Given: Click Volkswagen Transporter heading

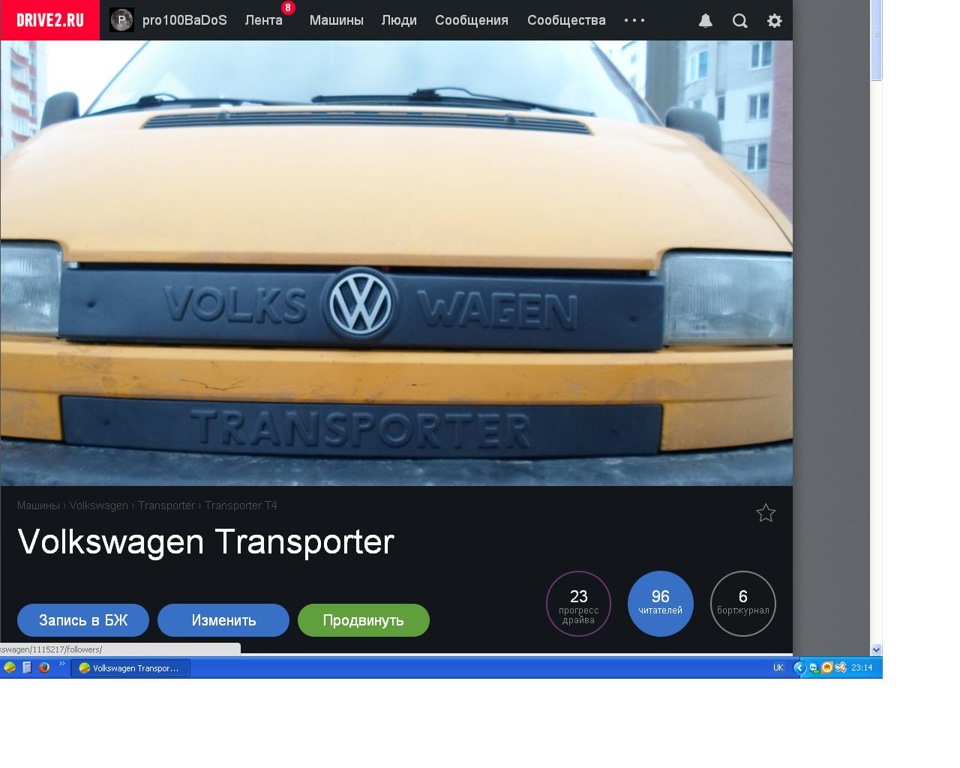Looking at the screenshot, I should click(206, 542).
